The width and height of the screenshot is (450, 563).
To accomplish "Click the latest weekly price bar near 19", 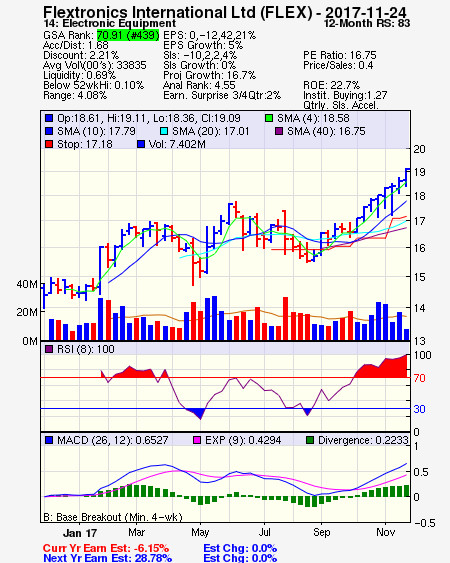I will [x=407, y=177].
